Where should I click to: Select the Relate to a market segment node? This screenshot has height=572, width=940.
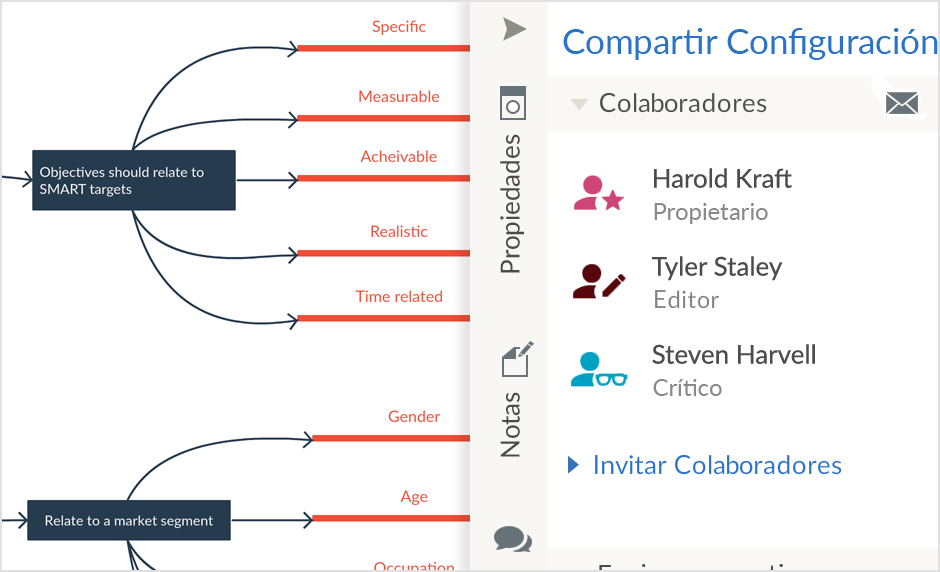[129, 520]
